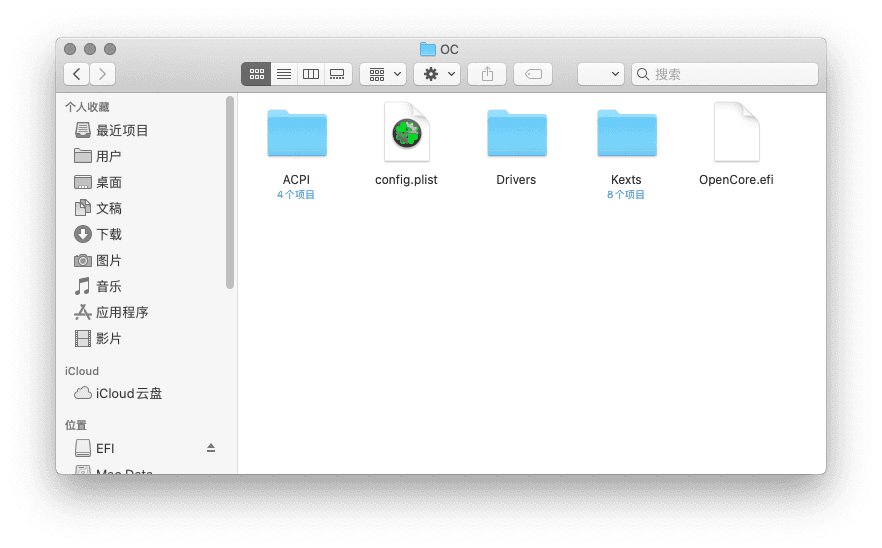This screenshot has height=548, width=882.
Task: Minimize the Finder window with the second title bar button
Action: pyautogui.click(x=90, y=49)
